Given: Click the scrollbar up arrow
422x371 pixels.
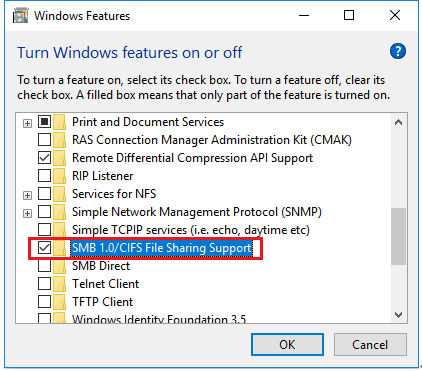Looking at the screenshot, I should (x=398, y=122).
